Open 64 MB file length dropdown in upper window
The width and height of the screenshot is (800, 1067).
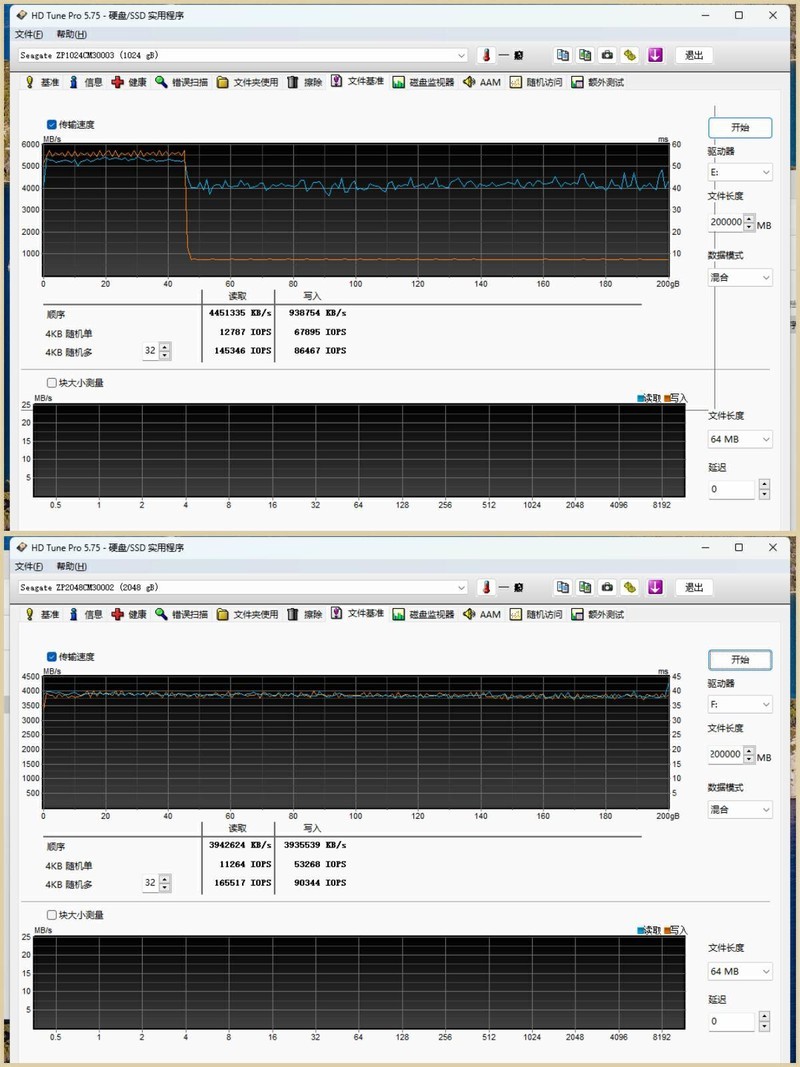(x=739, y=440)
